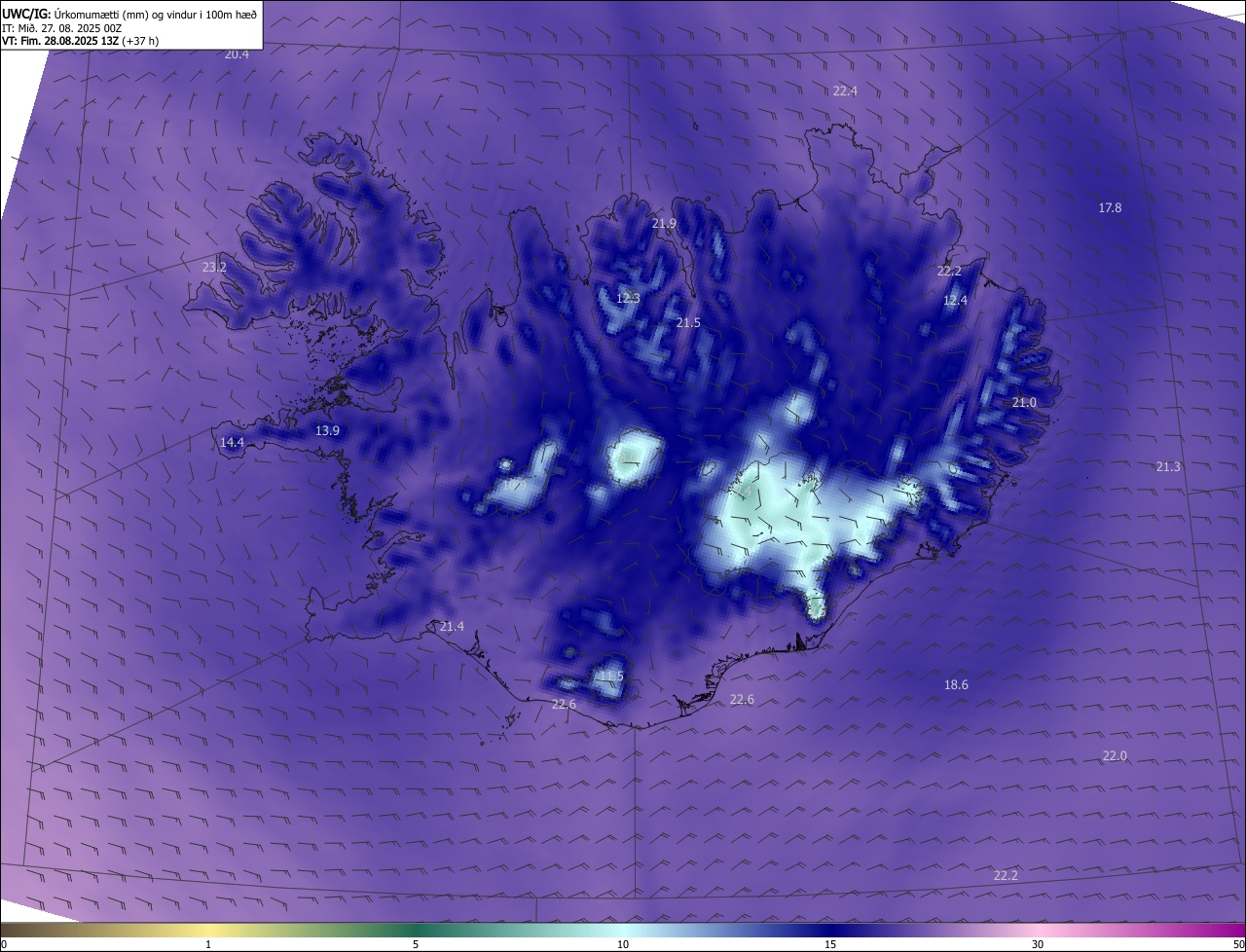Select the 15 tick on the color scale
1246x952 pixels.
(x=830, y=944)
